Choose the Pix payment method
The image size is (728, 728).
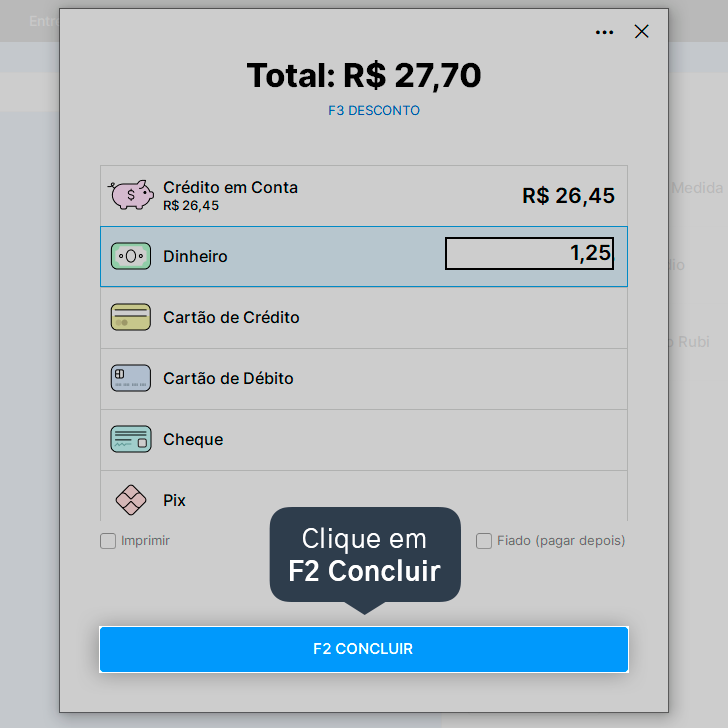[x=364, y=496]
